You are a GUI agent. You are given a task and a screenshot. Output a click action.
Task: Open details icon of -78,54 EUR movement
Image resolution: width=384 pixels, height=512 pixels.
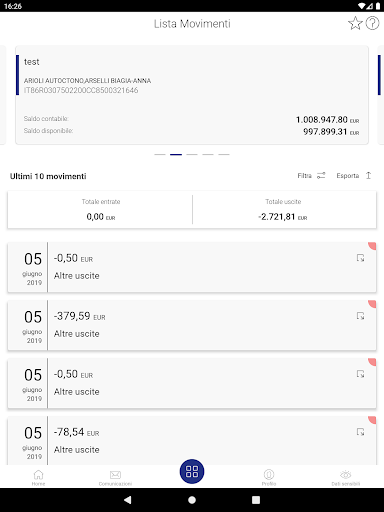(x=360, y=432)
